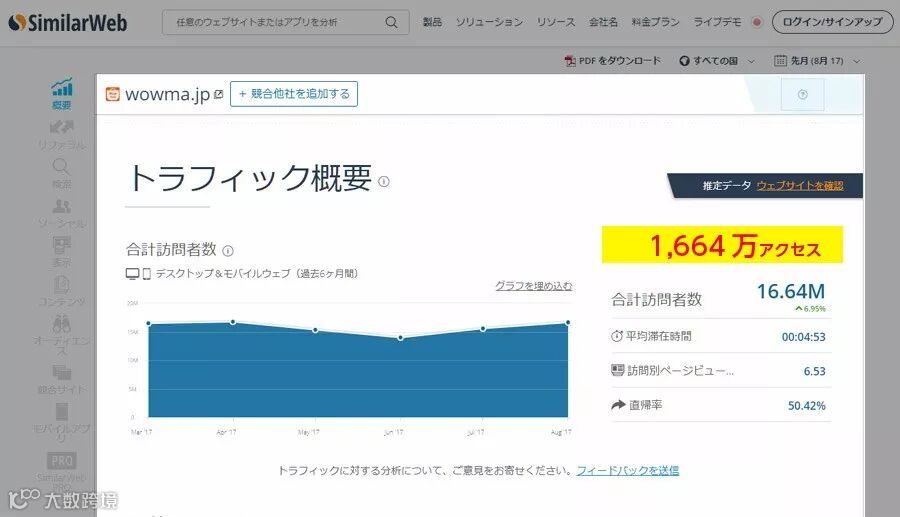Click the globe icon beside すべての国
The width and height of the screenshot is (900, 517).
pyautogui.click(x=684, y=60)
